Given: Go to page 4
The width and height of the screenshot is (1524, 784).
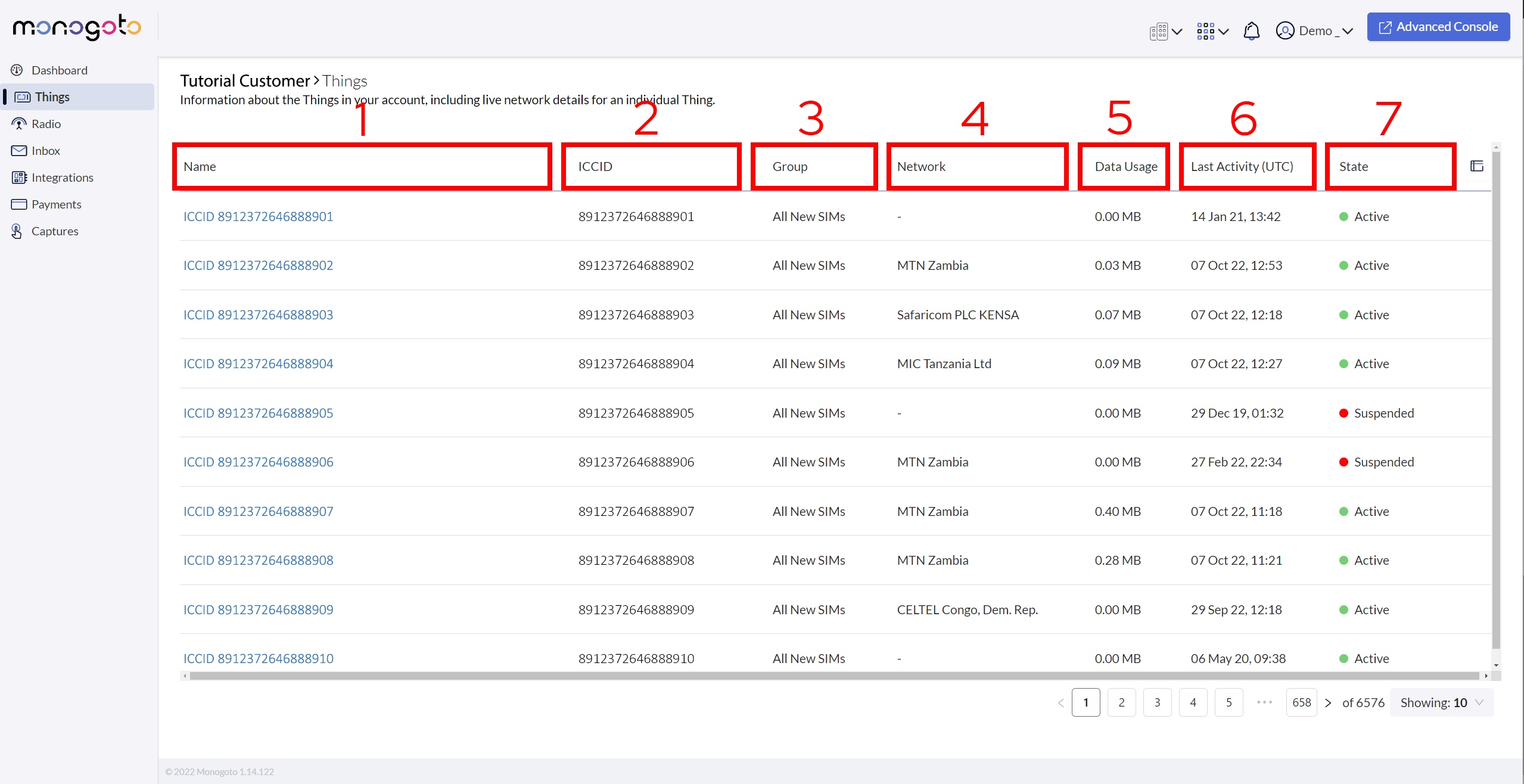Looking at the screenshot, I should [1193, 703].
